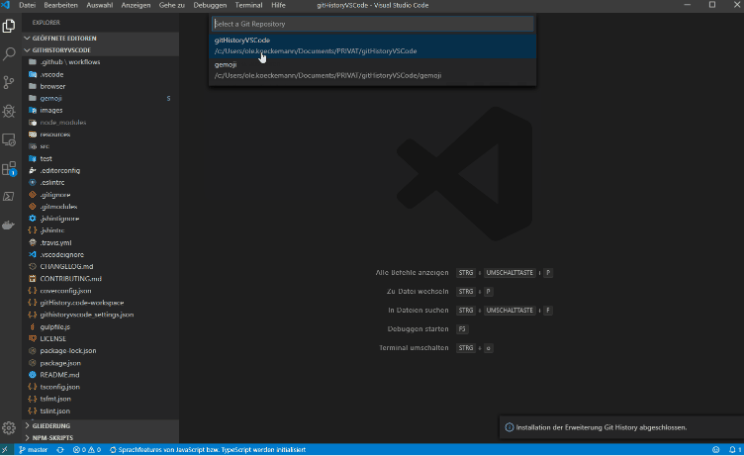Open tsconfig.json file
The image size is (744, 456).
[x=101, y=387]
